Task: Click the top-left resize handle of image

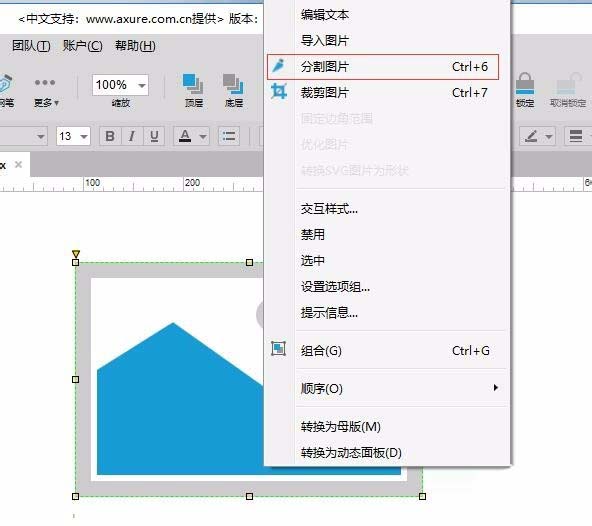Action: [x=76, y=262]
